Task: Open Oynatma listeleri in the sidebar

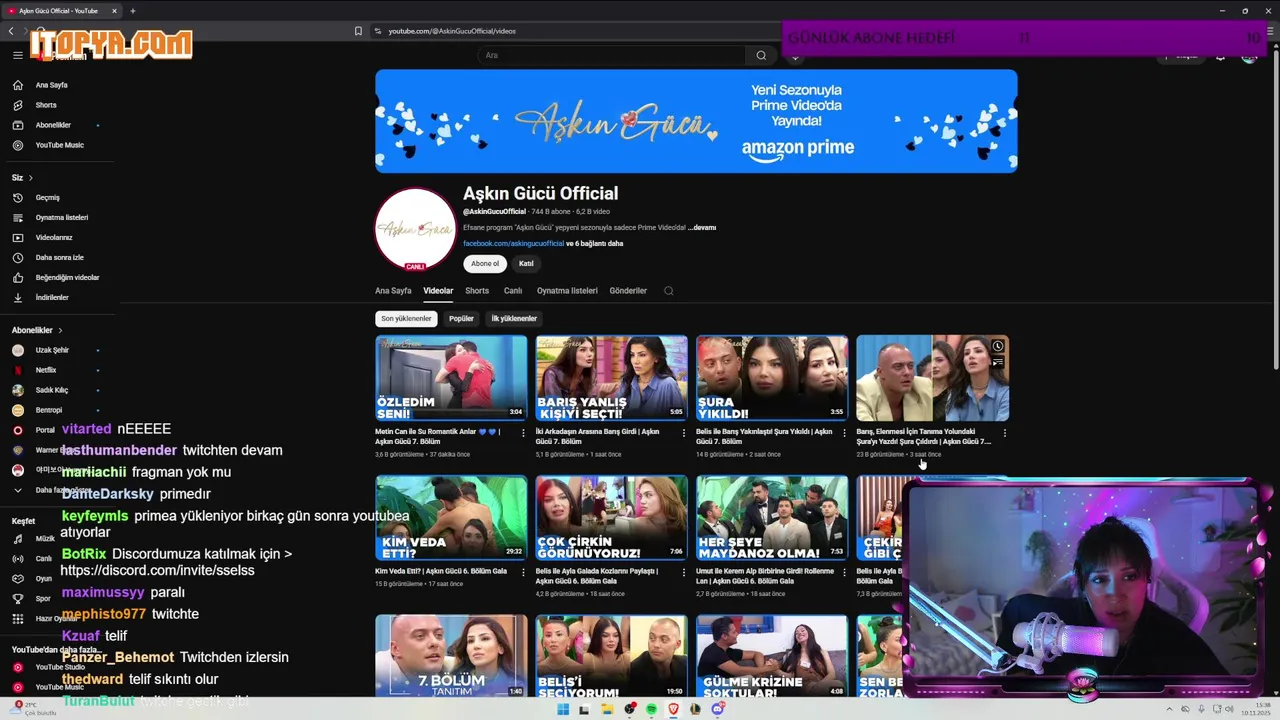Action: pyautogui.click(x=61, y=217)
